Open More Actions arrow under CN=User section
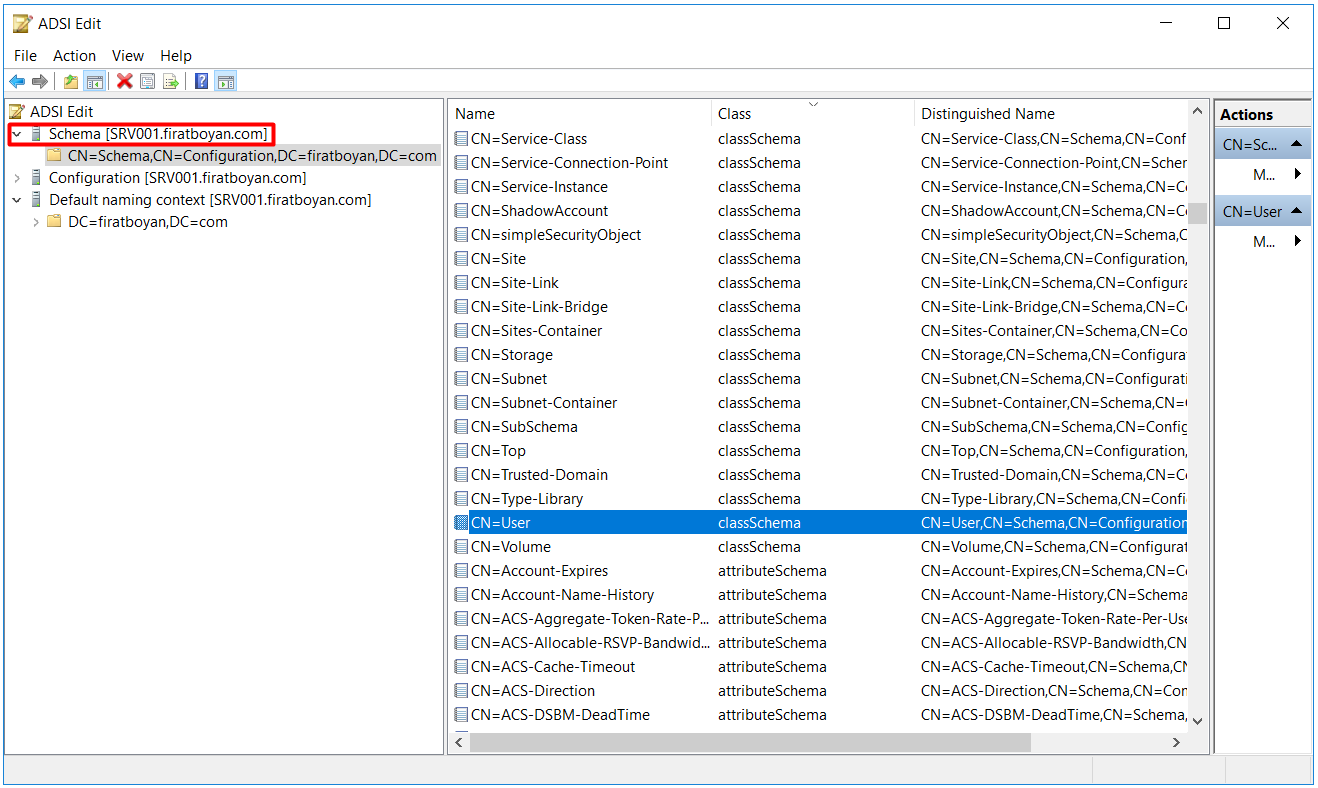The image size is (1318, 788). coord(1298,241)
